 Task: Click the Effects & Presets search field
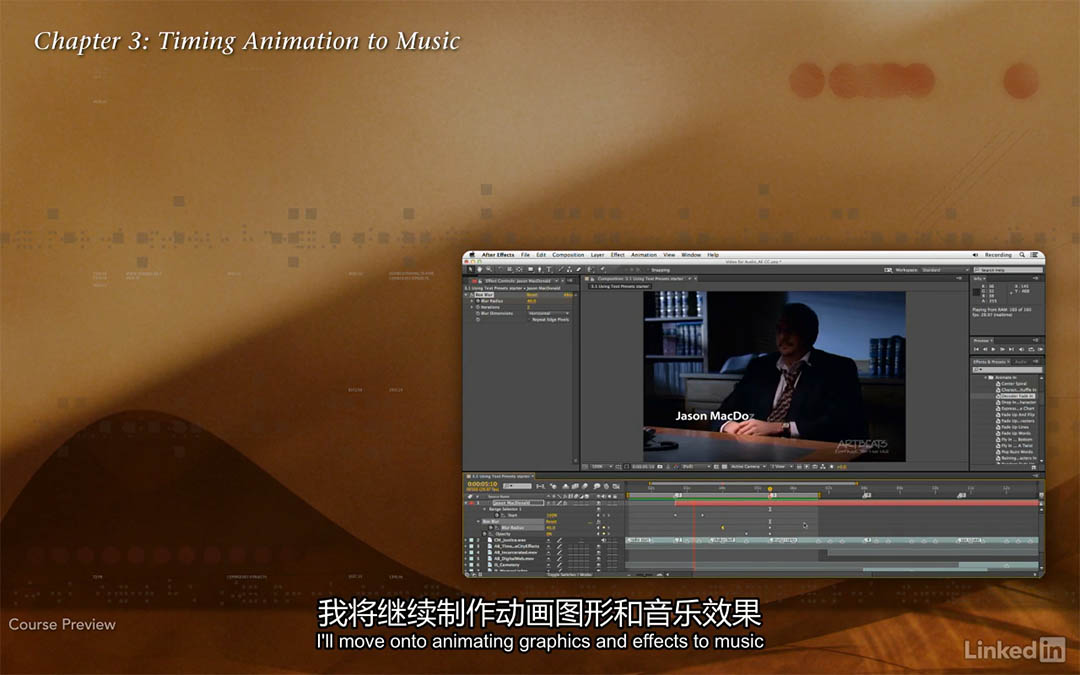(x=1006, y=370)
